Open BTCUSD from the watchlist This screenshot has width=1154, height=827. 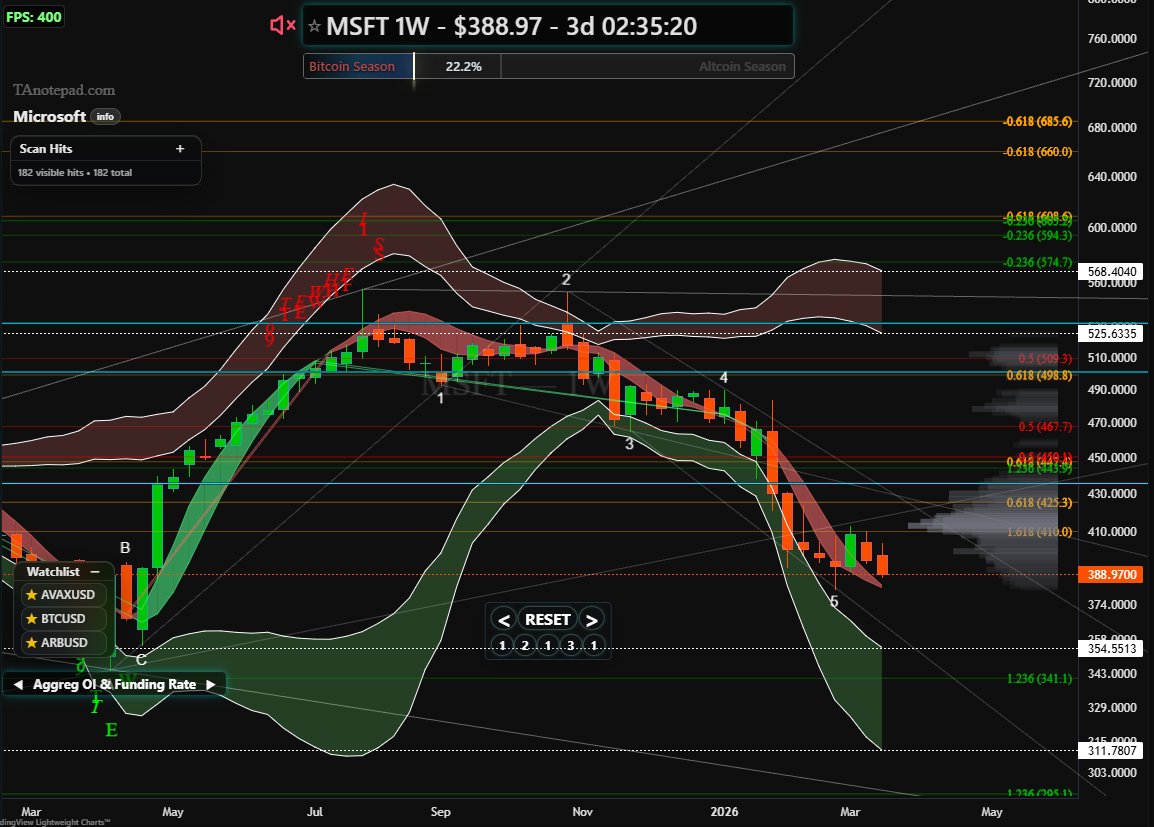[x=63, y=619]
